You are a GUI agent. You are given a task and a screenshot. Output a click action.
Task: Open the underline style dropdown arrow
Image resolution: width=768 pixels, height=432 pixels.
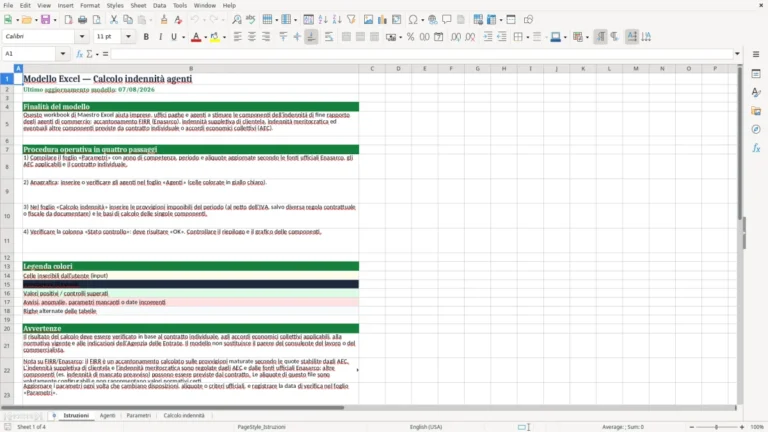click(184, 37)
